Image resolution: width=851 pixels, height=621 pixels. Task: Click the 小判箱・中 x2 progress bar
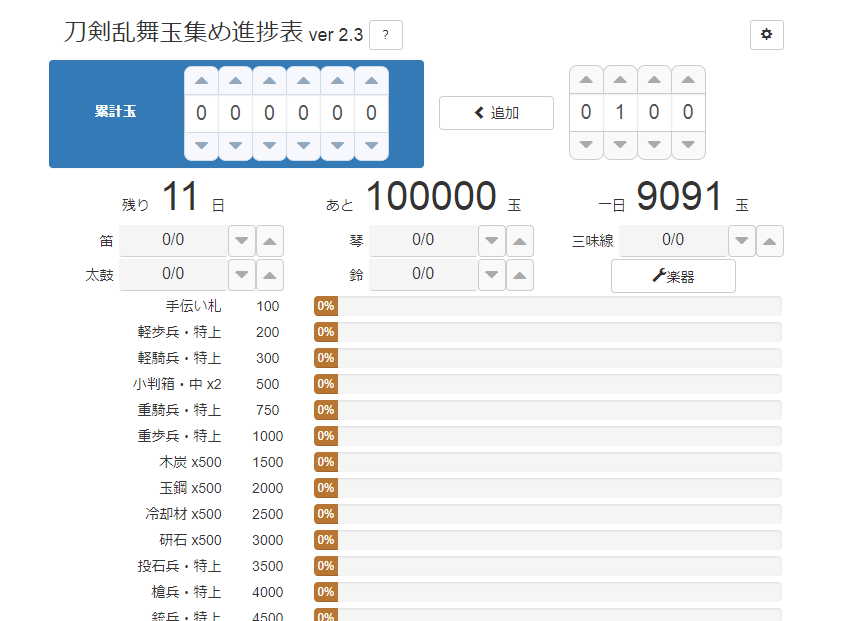pos(548,384)
